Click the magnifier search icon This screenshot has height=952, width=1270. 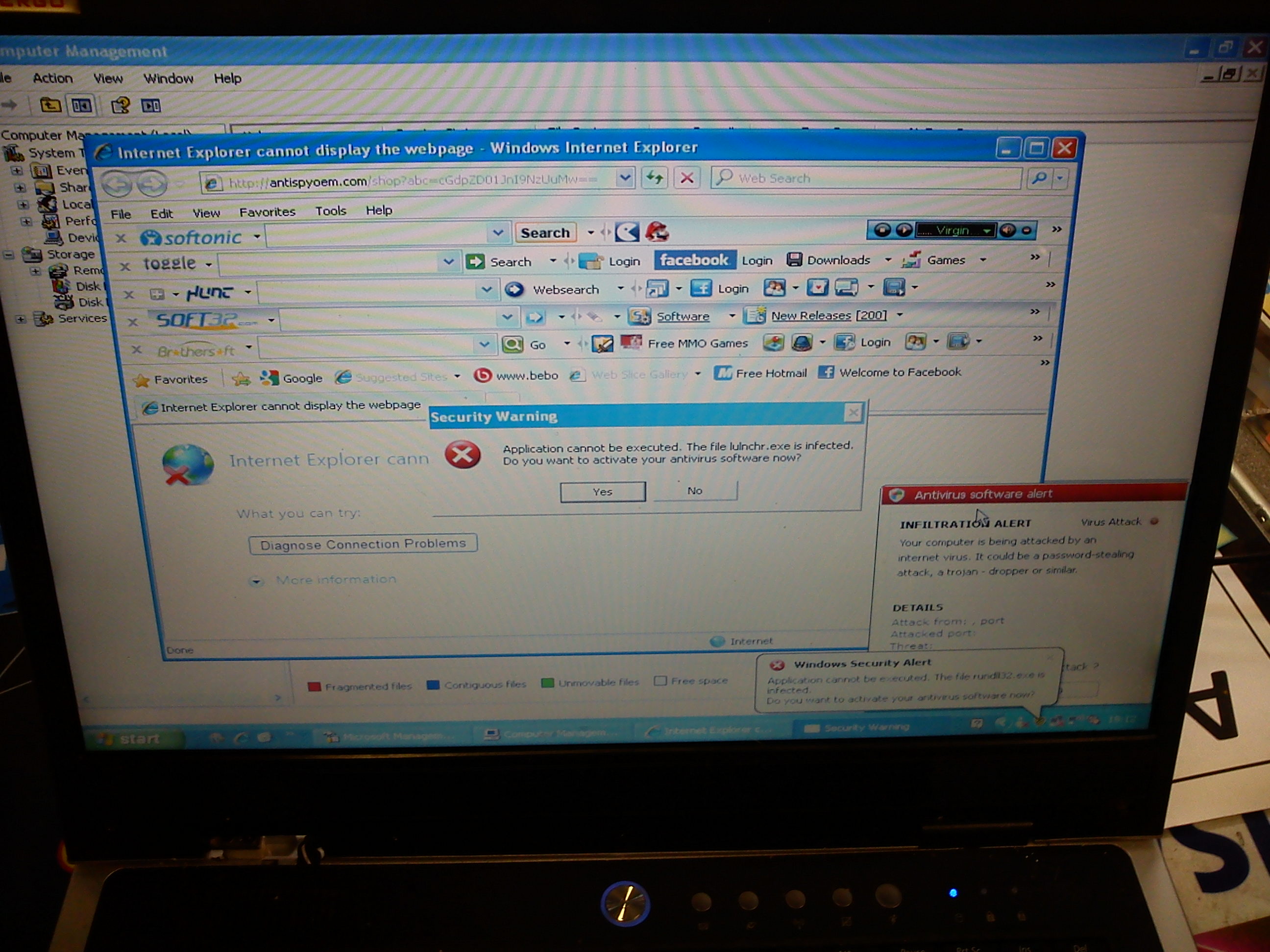[1039, 178]
